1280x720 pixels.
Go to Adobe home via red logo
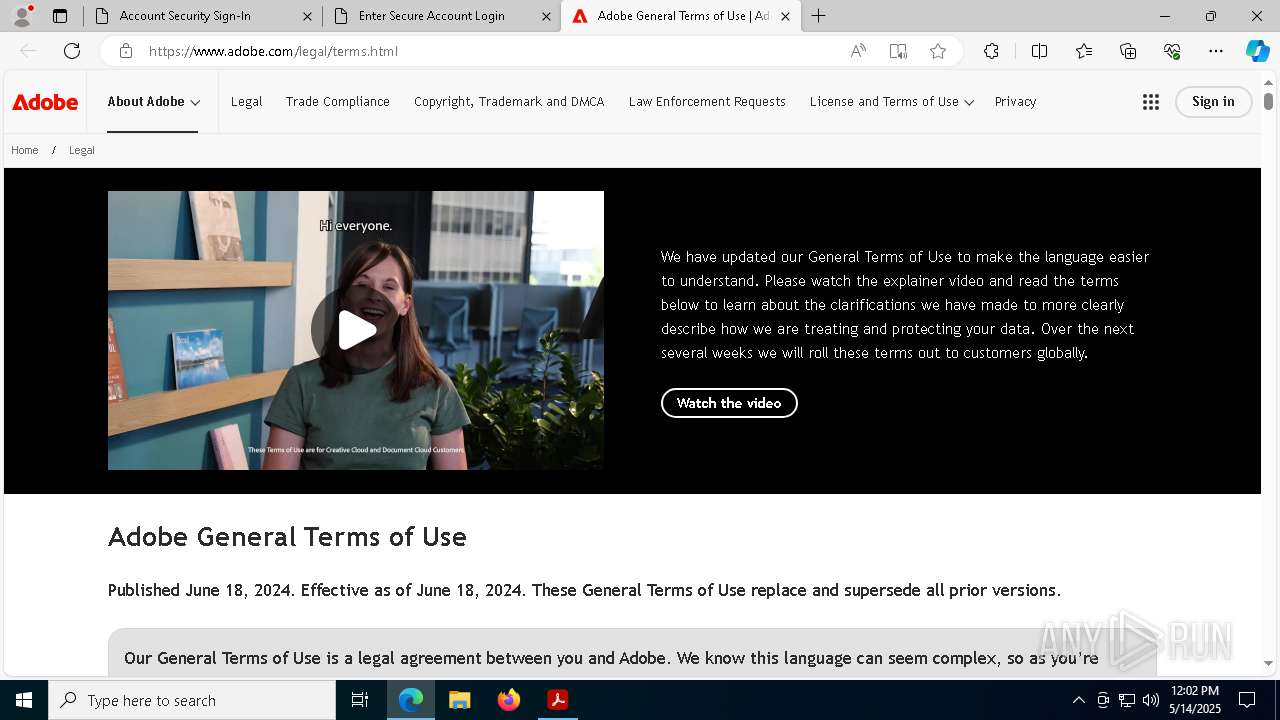coord(45,102)
